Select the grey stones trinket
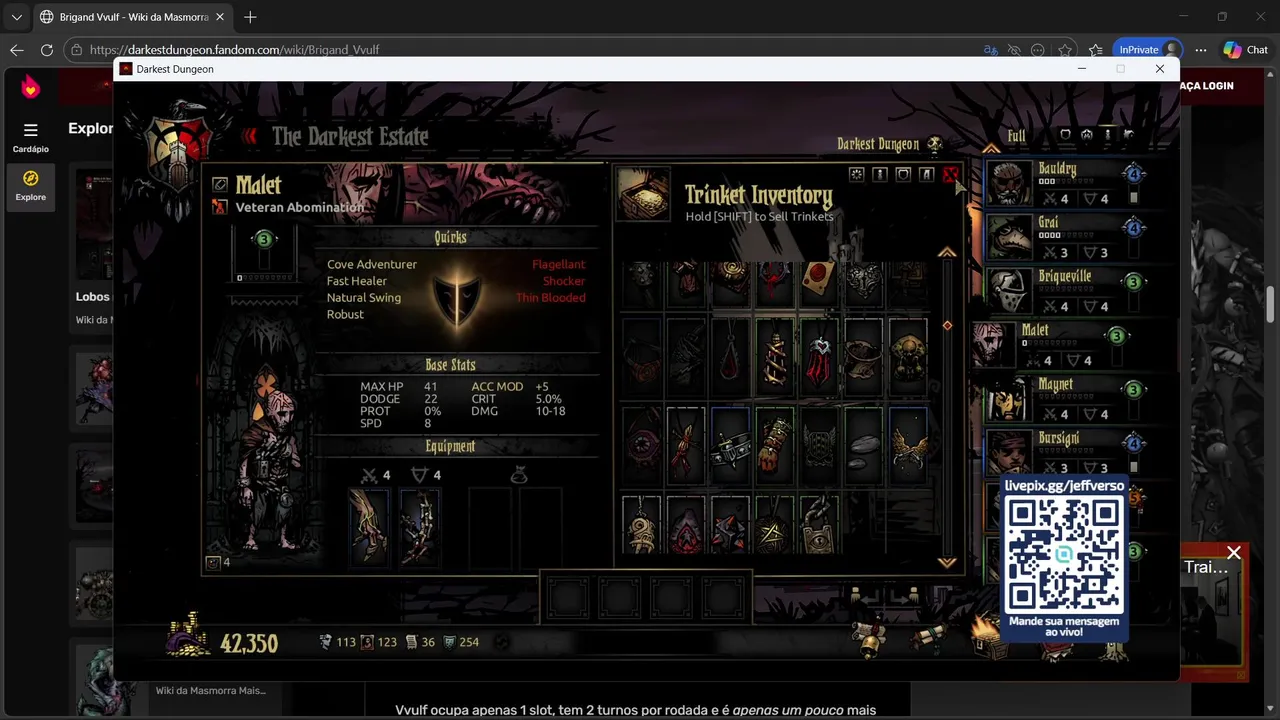The image size is (1280, 720). pos(863,446)
